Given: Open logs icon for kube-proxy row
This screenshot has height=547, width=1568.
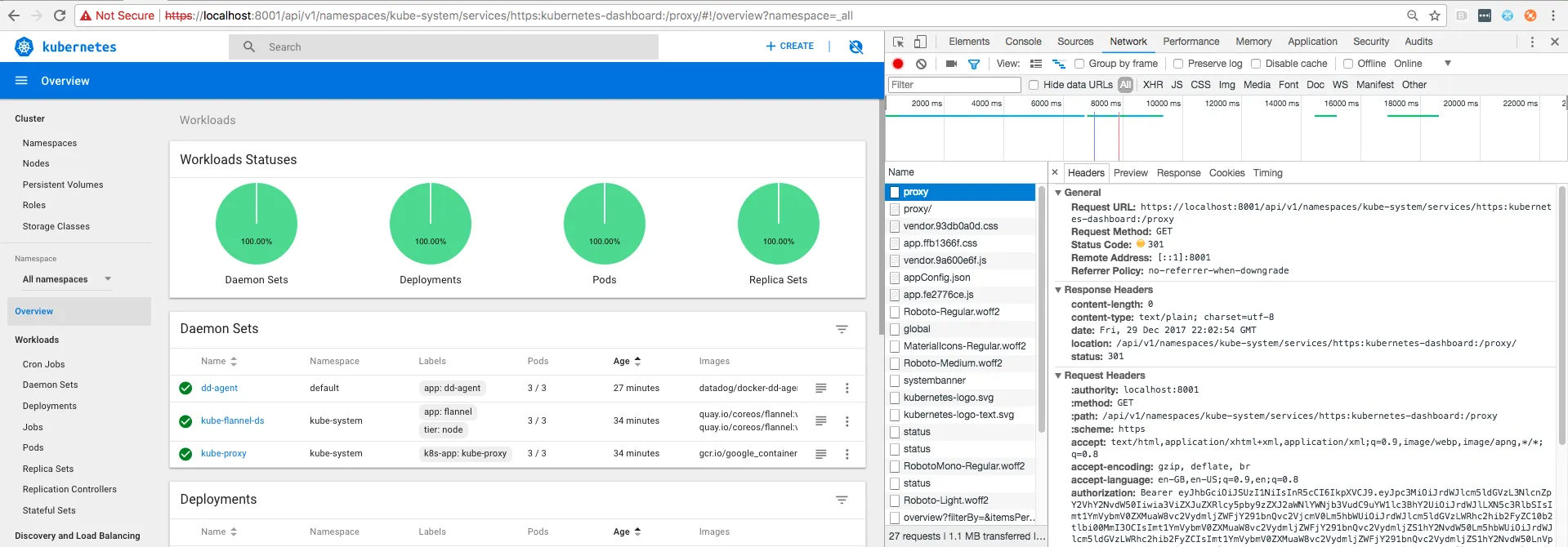Looking at the screenshot, I should pyautogui.click(x=821, y=454).
